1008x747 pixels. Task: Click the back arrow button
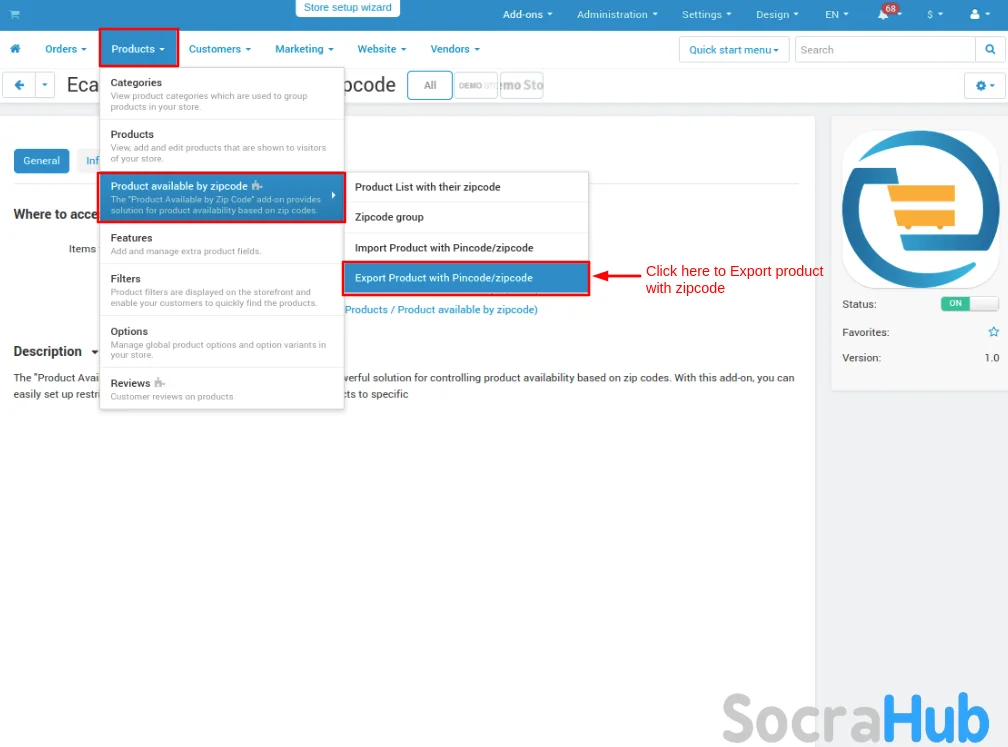19,85
